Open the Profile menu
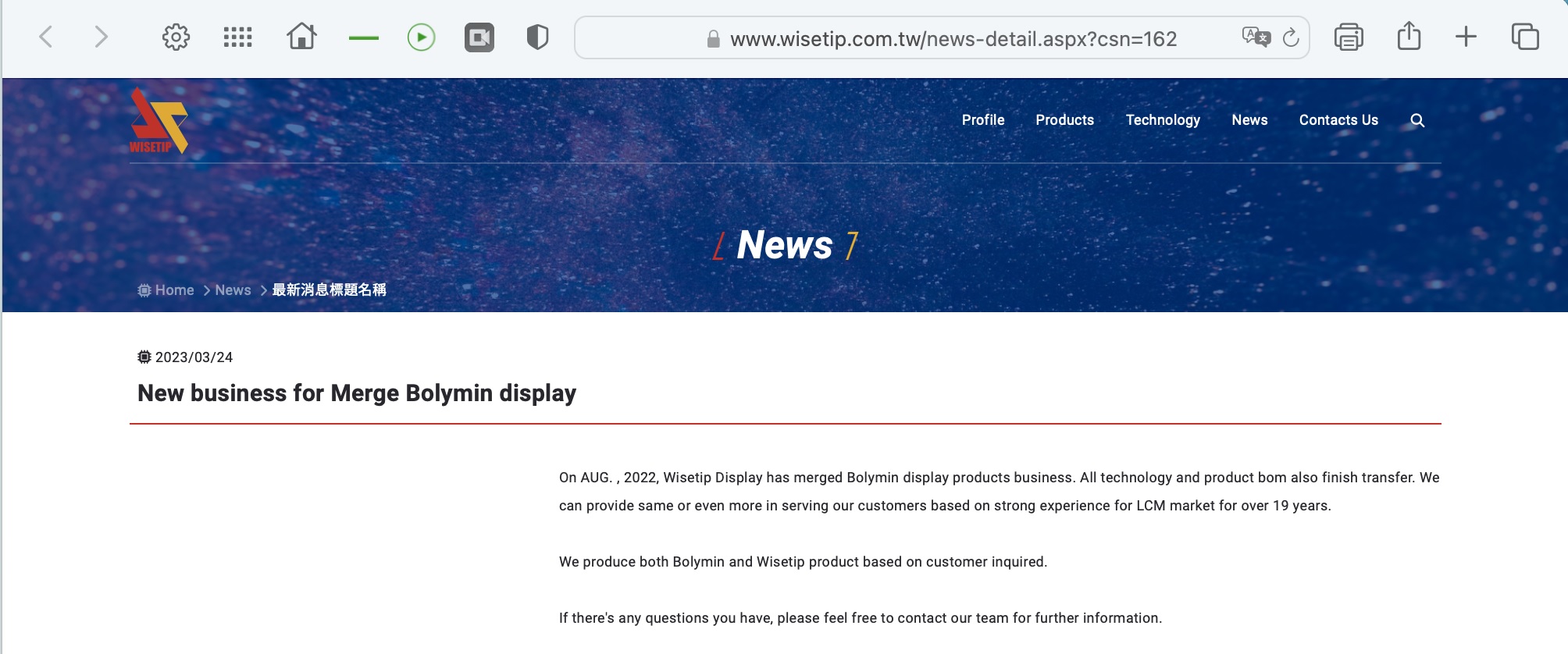This screenshot has width=1568, height=654. click(x=983, y=120)
